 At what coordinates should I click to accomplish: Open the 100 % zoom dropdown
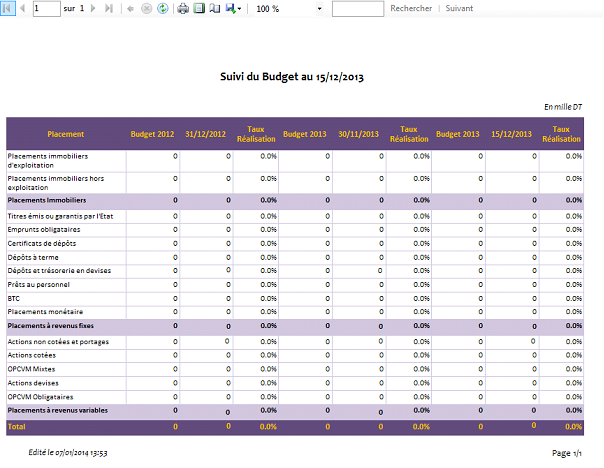pos(319,8)
